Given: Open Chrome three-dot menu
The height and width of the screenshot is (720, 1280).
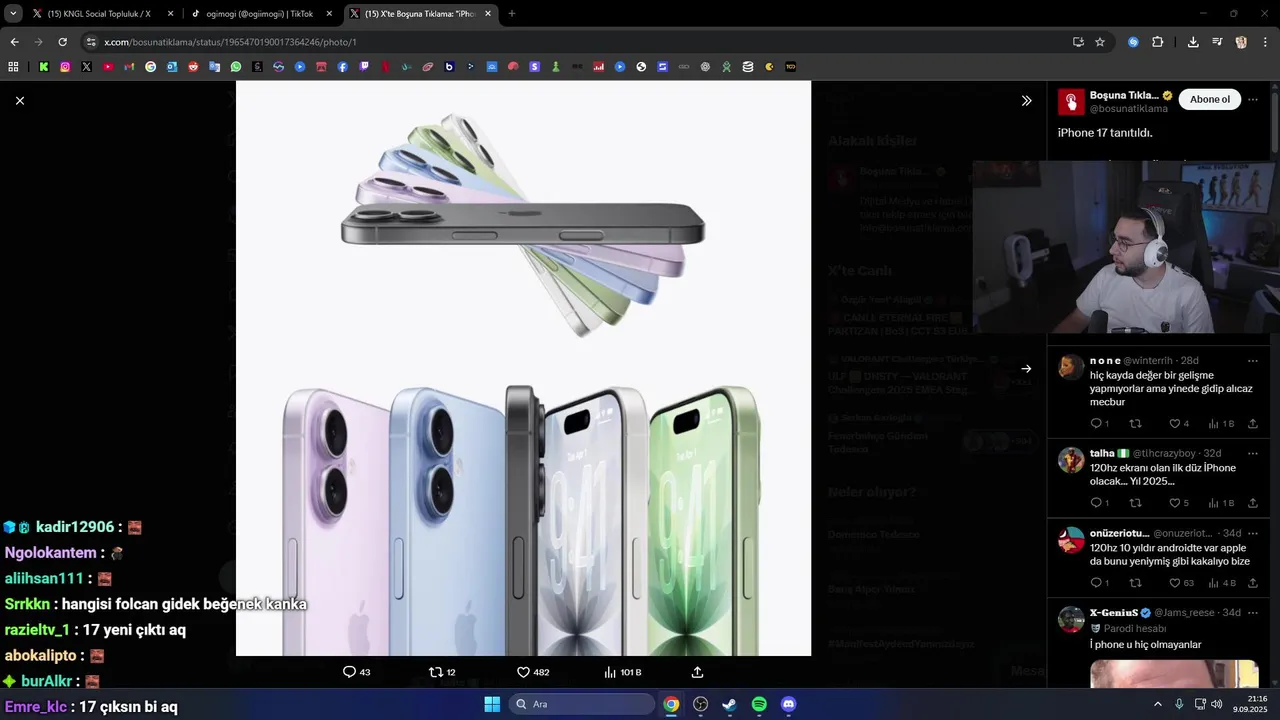Looking at the screenshot, I should point(1266,42).
